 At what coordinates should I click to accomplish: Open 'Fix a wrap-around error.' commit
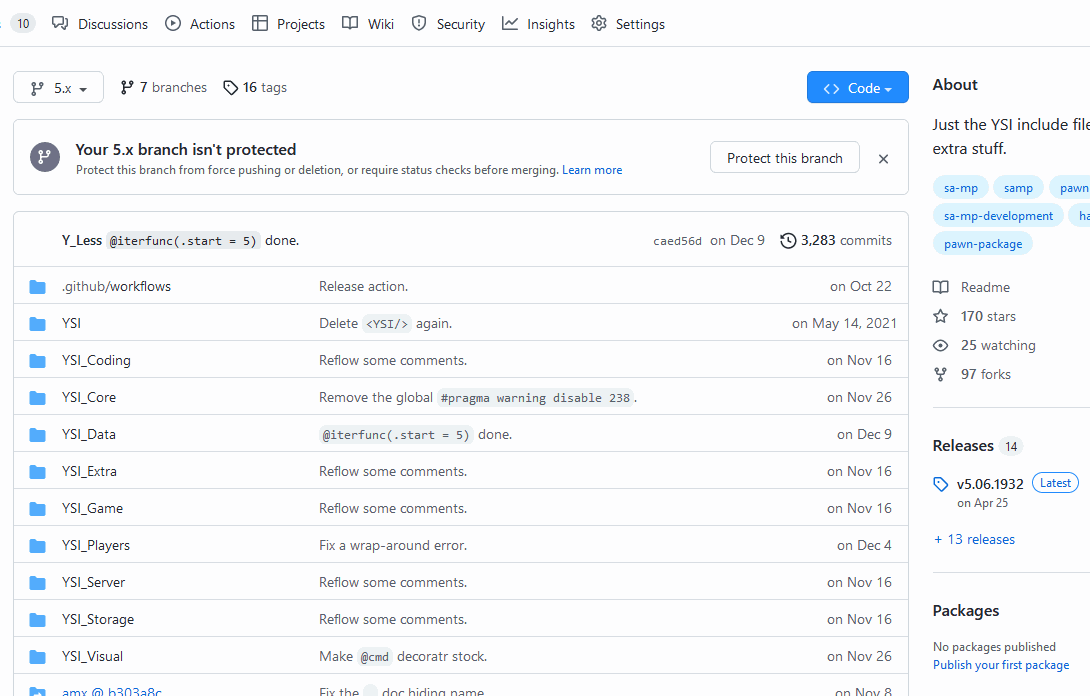point(393,545)
